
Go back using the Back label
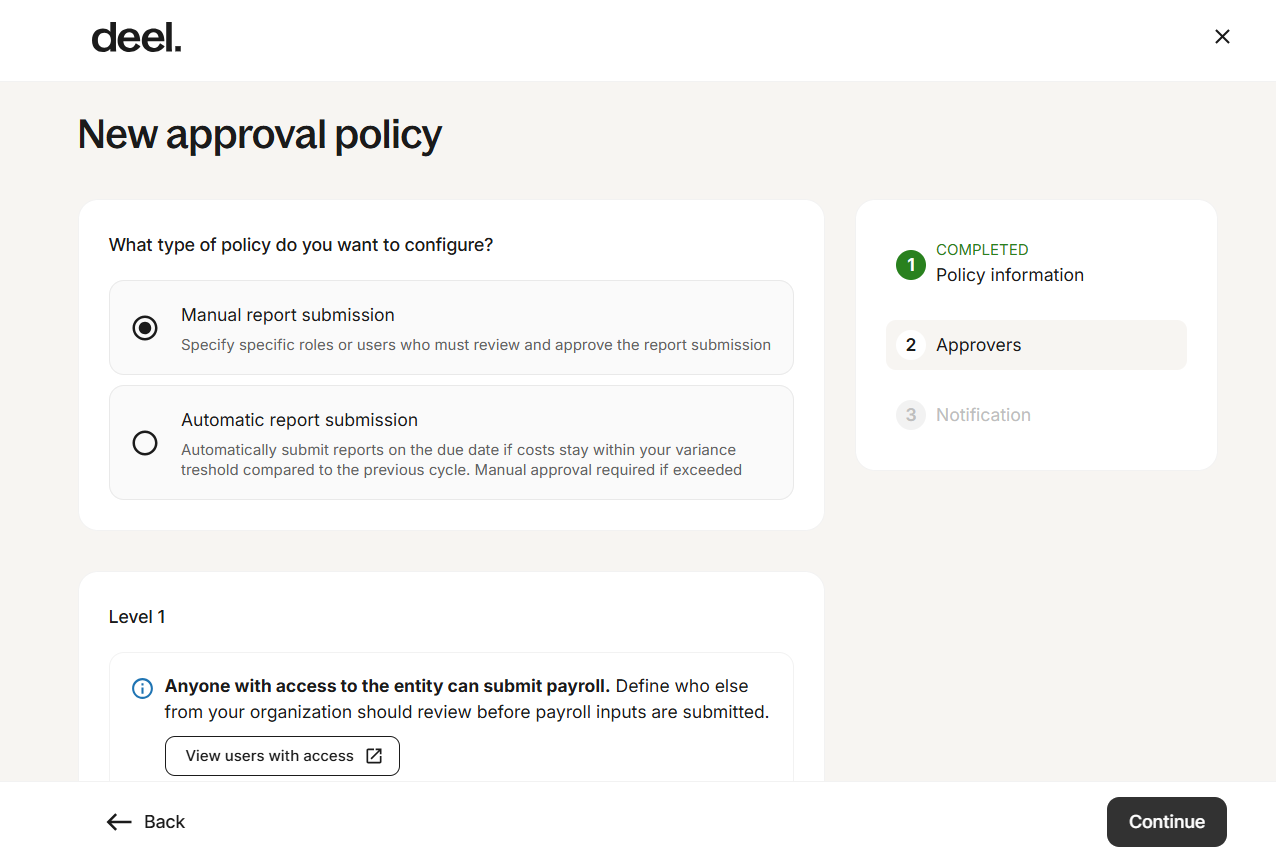pyautogui.click(x=165, y=822)
